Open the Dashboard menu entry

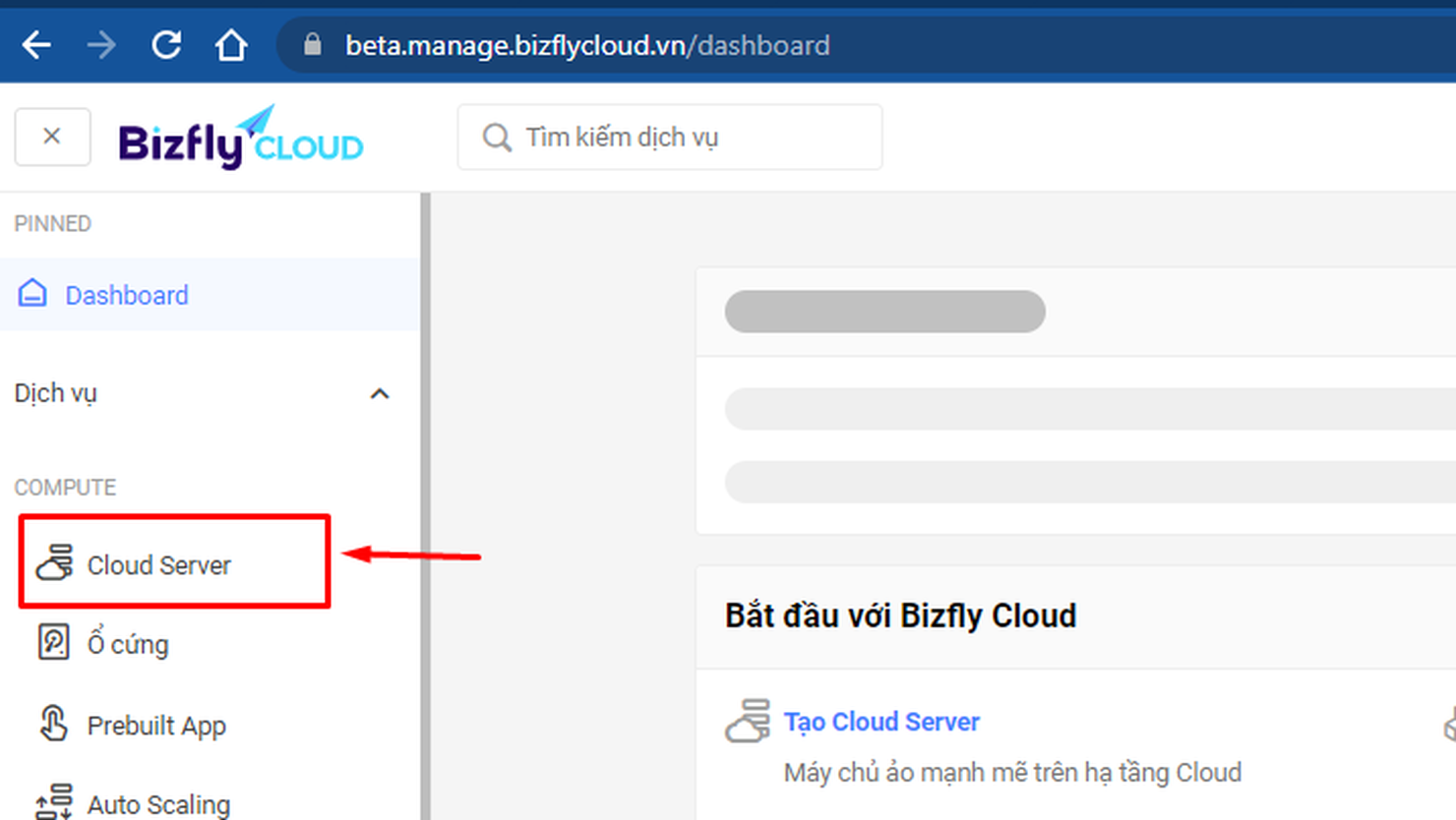[x=209, y=295]
